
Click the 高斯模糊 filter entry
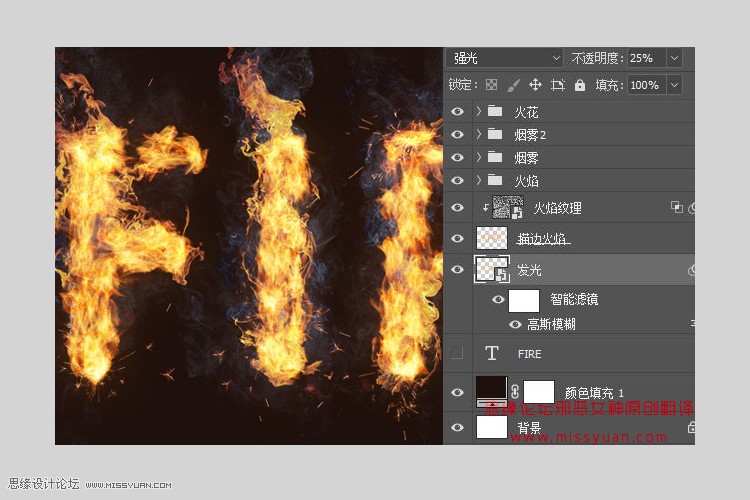(x=551, y=324)
